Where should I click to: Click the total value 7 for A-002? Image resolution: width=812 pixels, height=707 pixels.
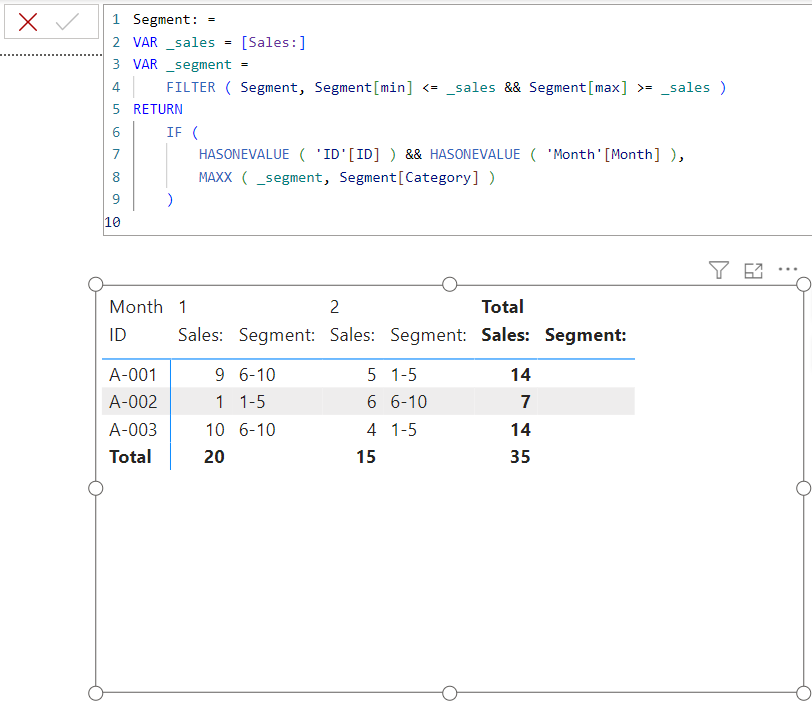click(x=526, y=402)
